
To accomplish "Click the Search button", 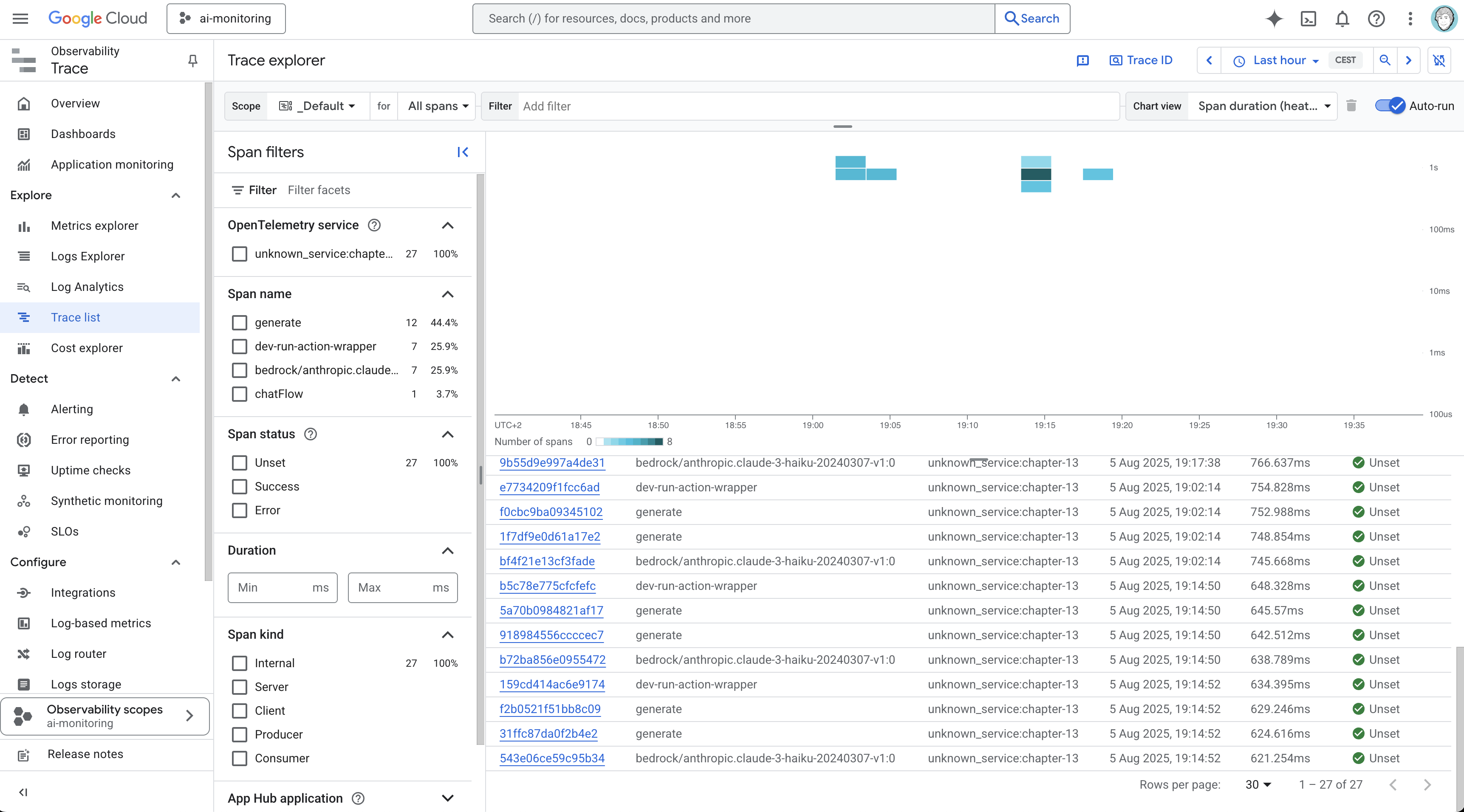I will 1032,19.
